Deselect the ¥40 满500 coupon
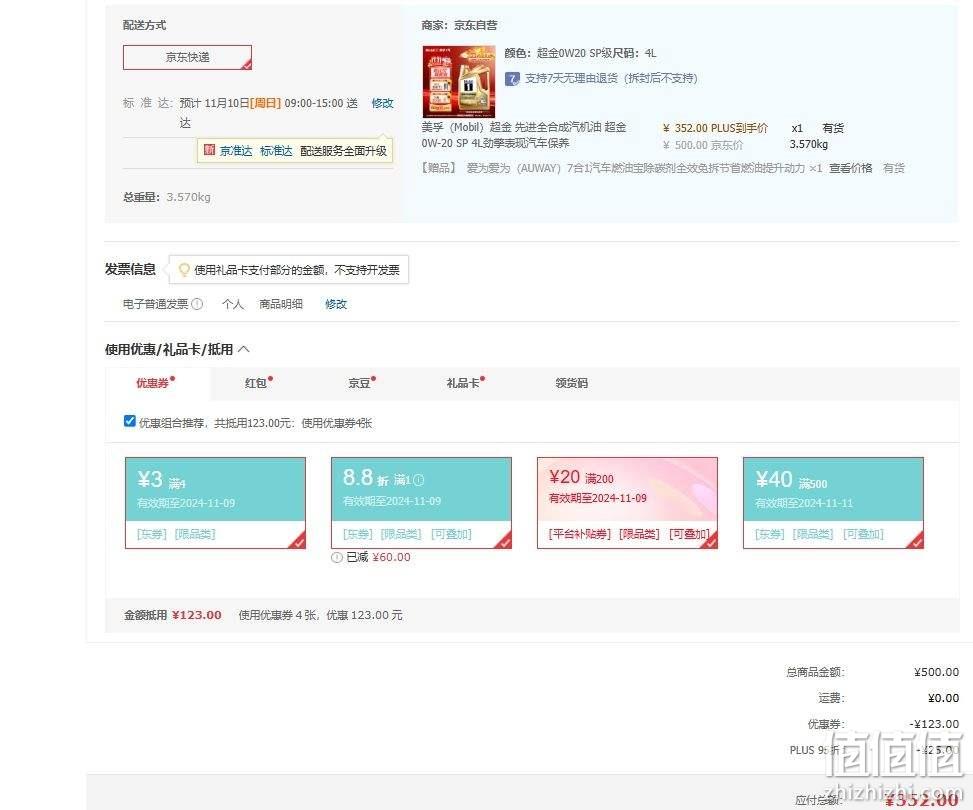This screenshot has width=973, height=810. [833, 503]
